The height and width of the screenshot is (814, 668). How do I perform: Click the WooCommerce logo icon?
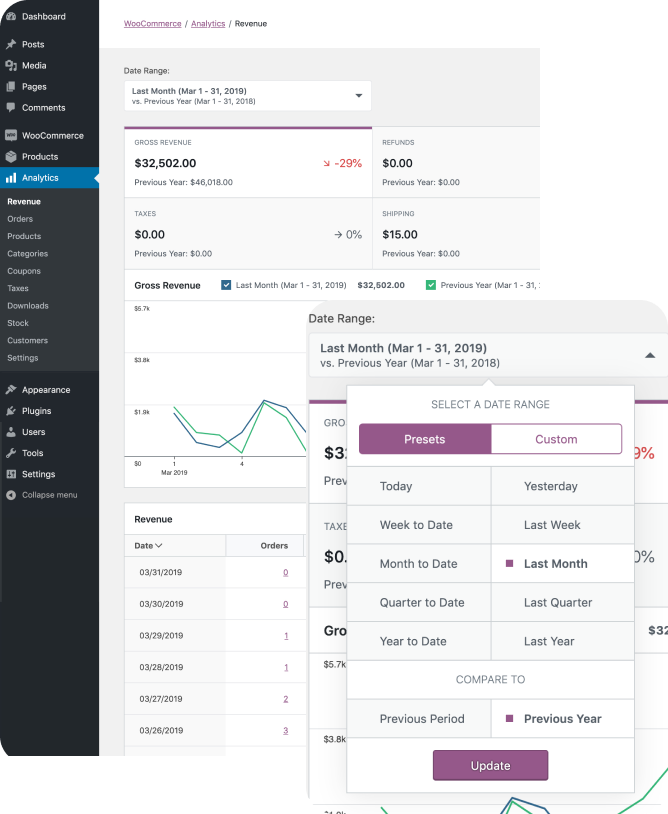pyautogui.click(x=11, y=136)
